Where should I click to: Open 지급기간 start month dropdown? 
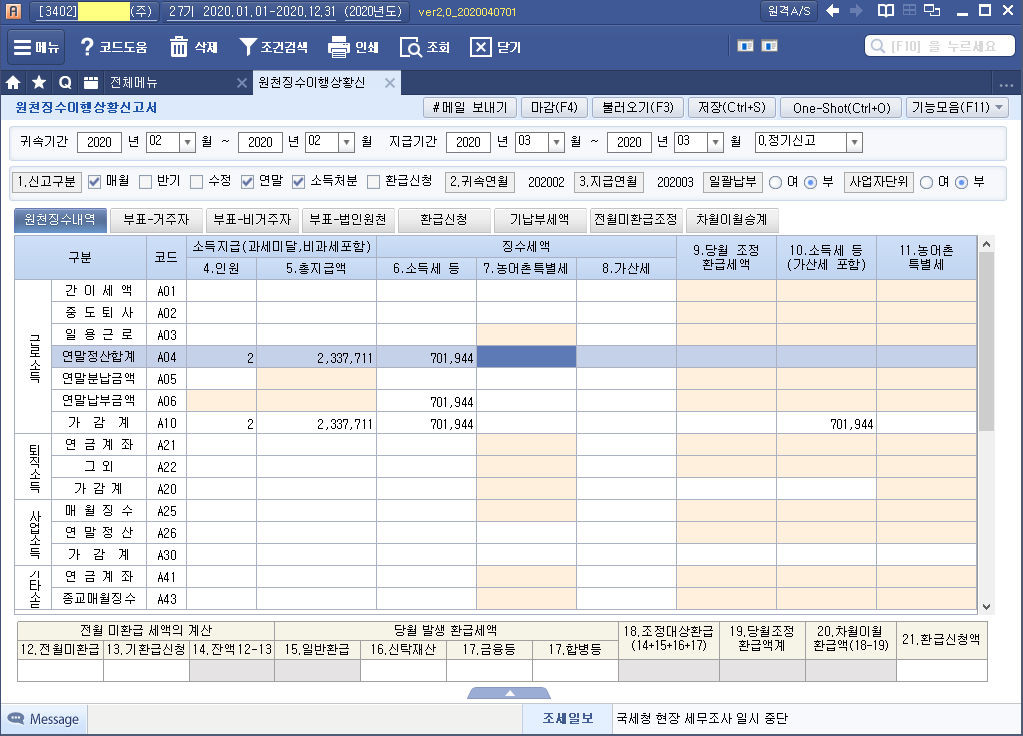click(x=556, y=142)
